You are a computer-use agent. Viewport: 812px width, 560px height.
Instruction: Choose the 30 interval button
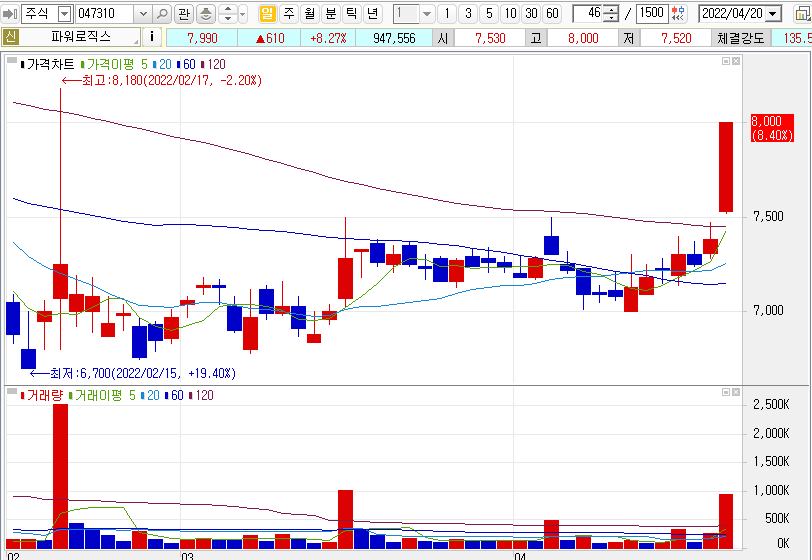point(531,13)
